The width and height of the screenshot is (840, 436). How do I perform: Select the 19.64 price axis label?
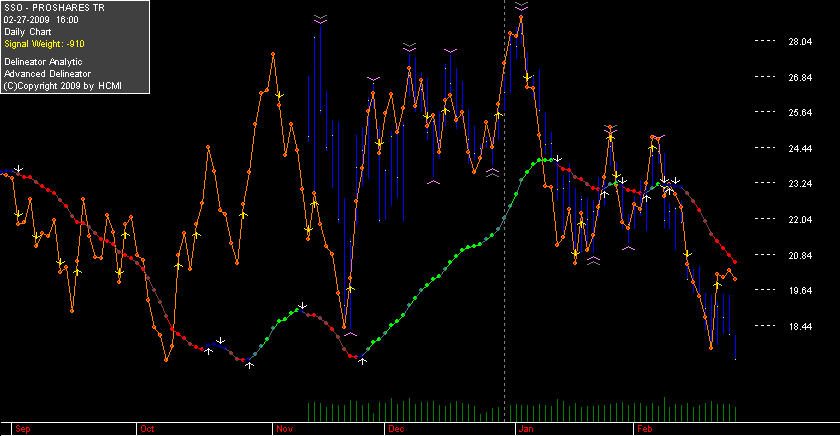pyautogui.click(x=800, y=291)
